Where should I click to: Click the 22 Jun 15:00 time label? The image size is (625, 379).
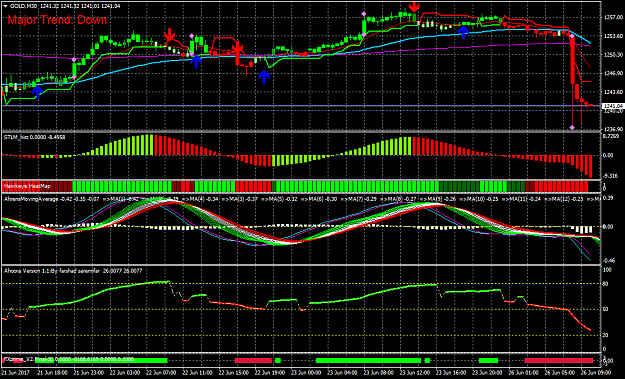point(234,373)
